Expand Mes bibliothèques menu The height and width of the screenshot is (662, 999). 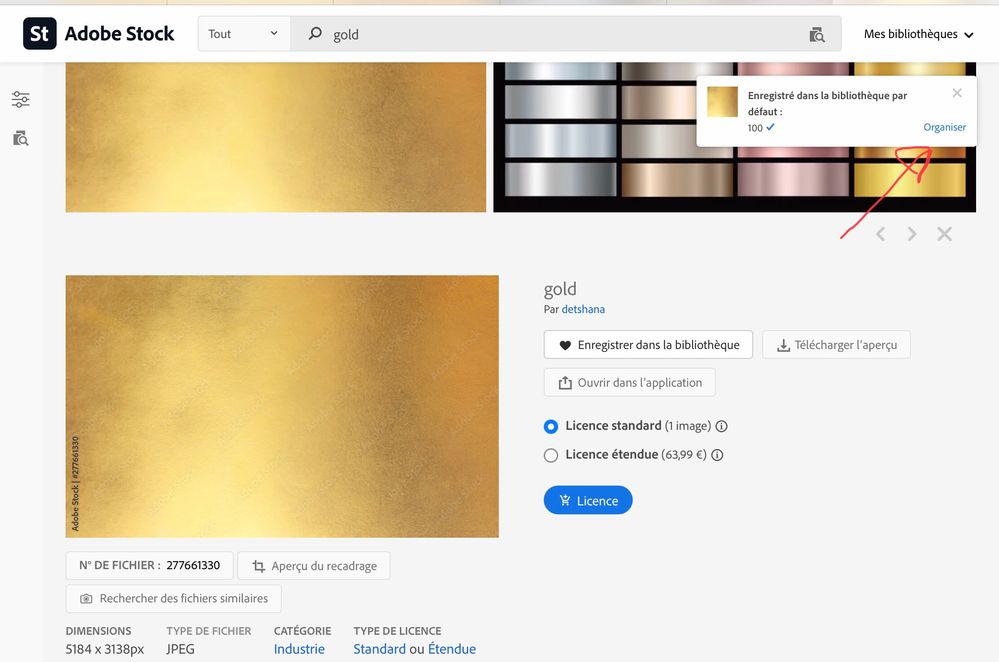point(918,34)
